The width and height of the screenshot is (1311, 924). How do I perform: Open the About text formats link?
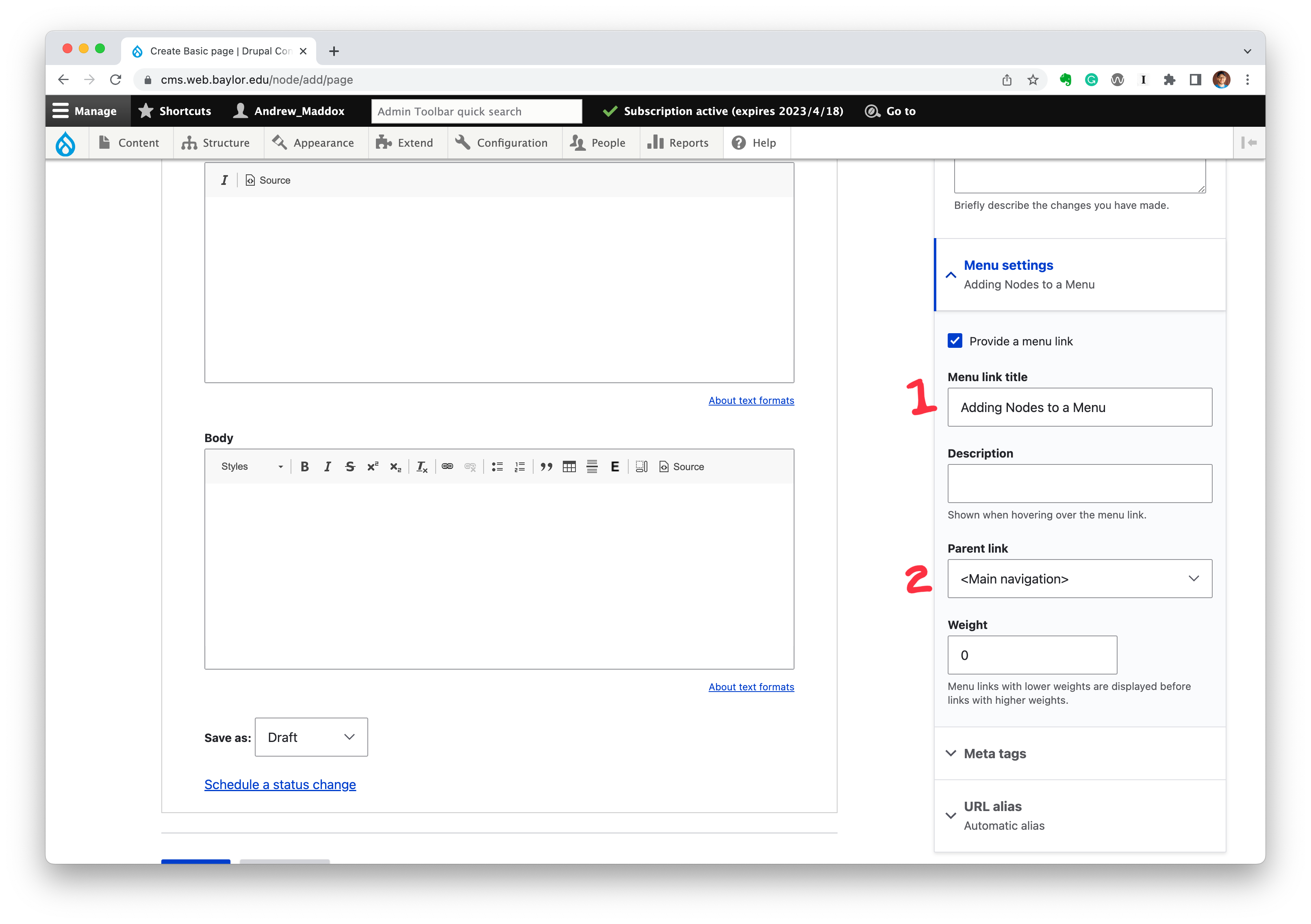coord(751,686)
